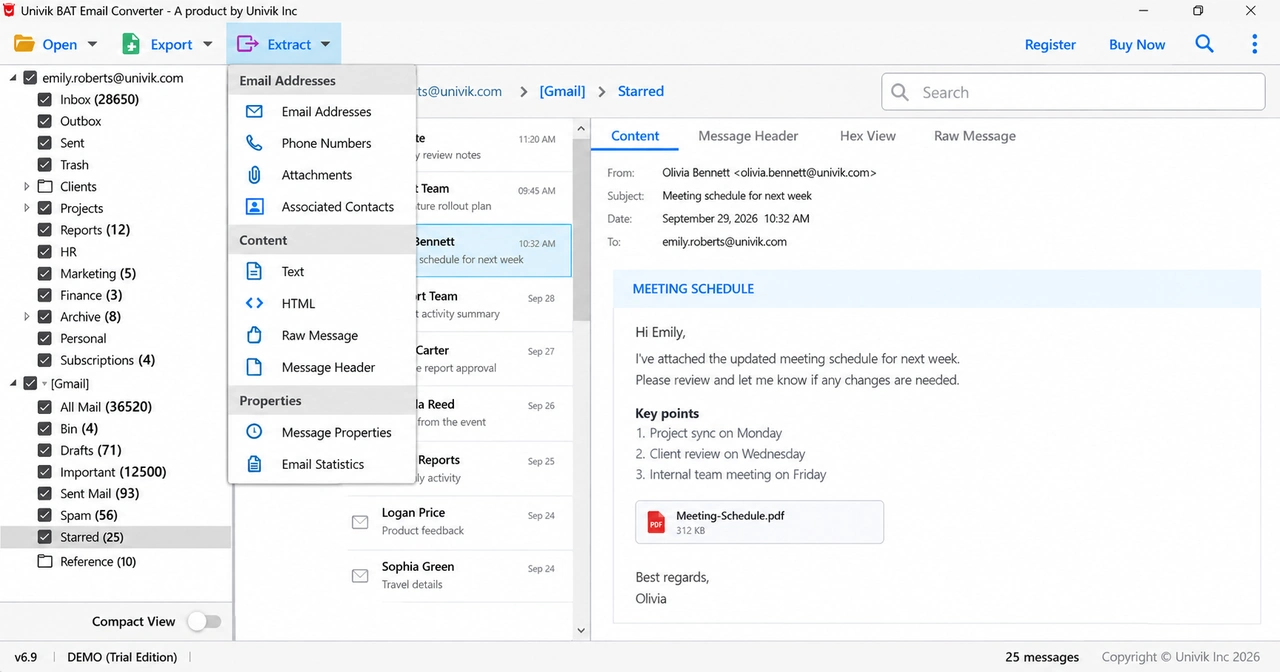Screen dimensions: 1280x672
Task: Select the Drafts (71) folder
Action: (91, 450)
